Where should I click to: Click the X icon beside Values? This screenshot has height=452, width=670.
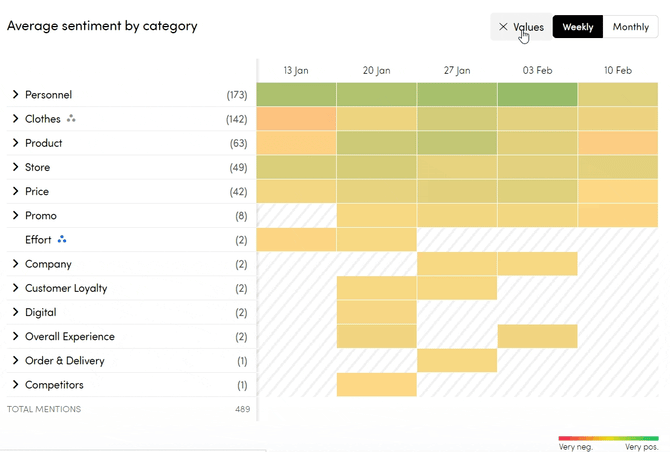(x=503, y=27)
